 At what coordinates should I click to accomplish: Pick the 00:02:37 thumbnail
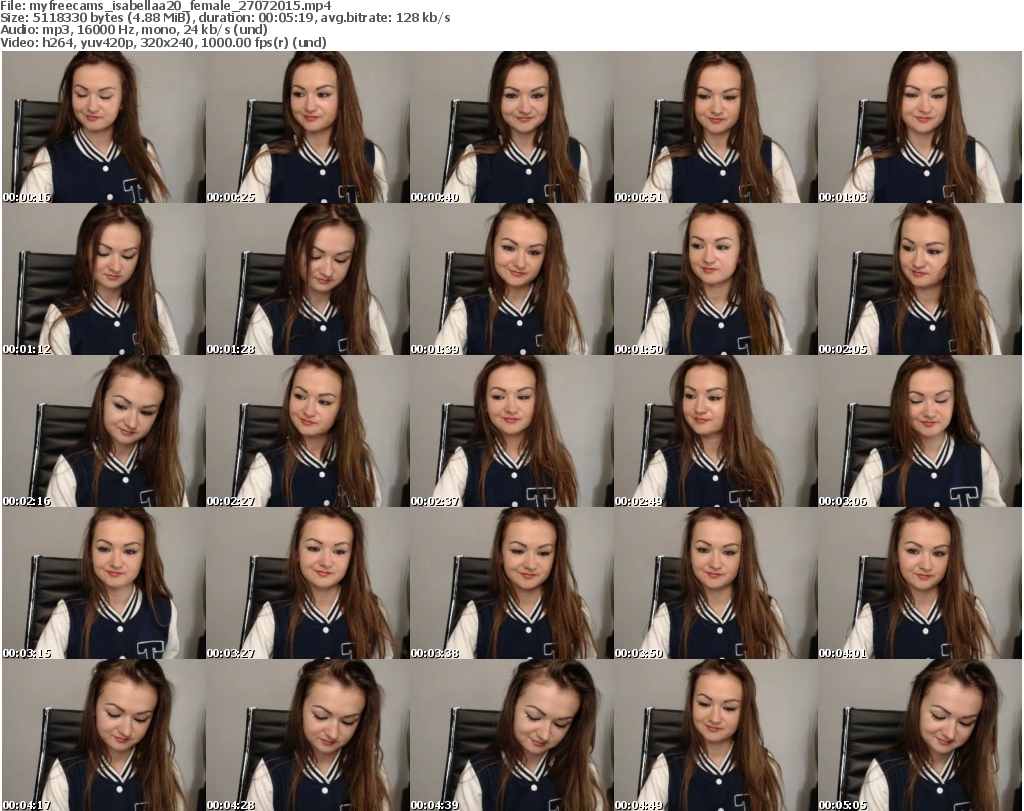pyautogui.click(x=511, y=431)
